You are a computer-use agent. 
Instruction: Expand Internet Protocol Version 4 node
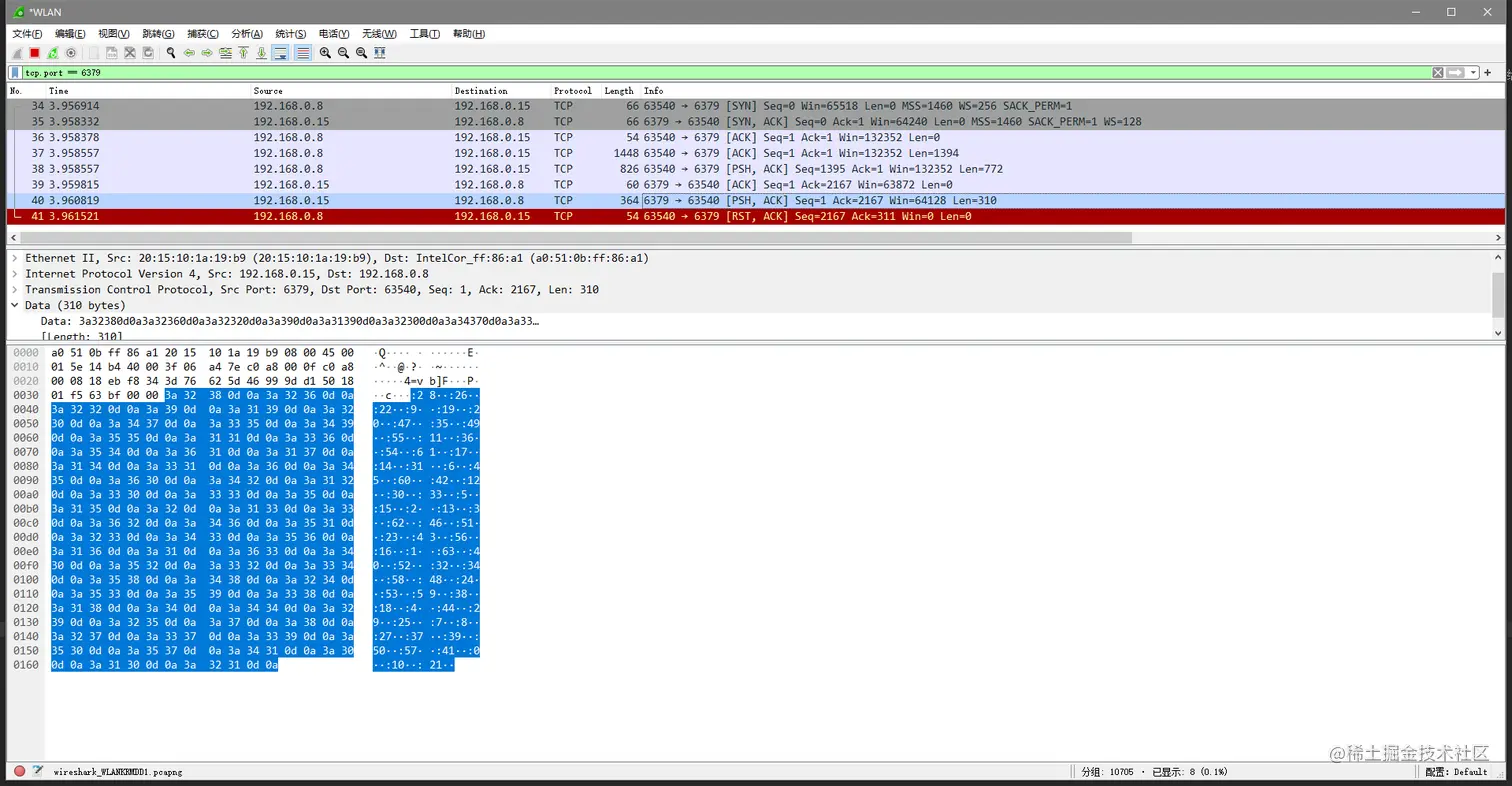(x=15, y=274)
